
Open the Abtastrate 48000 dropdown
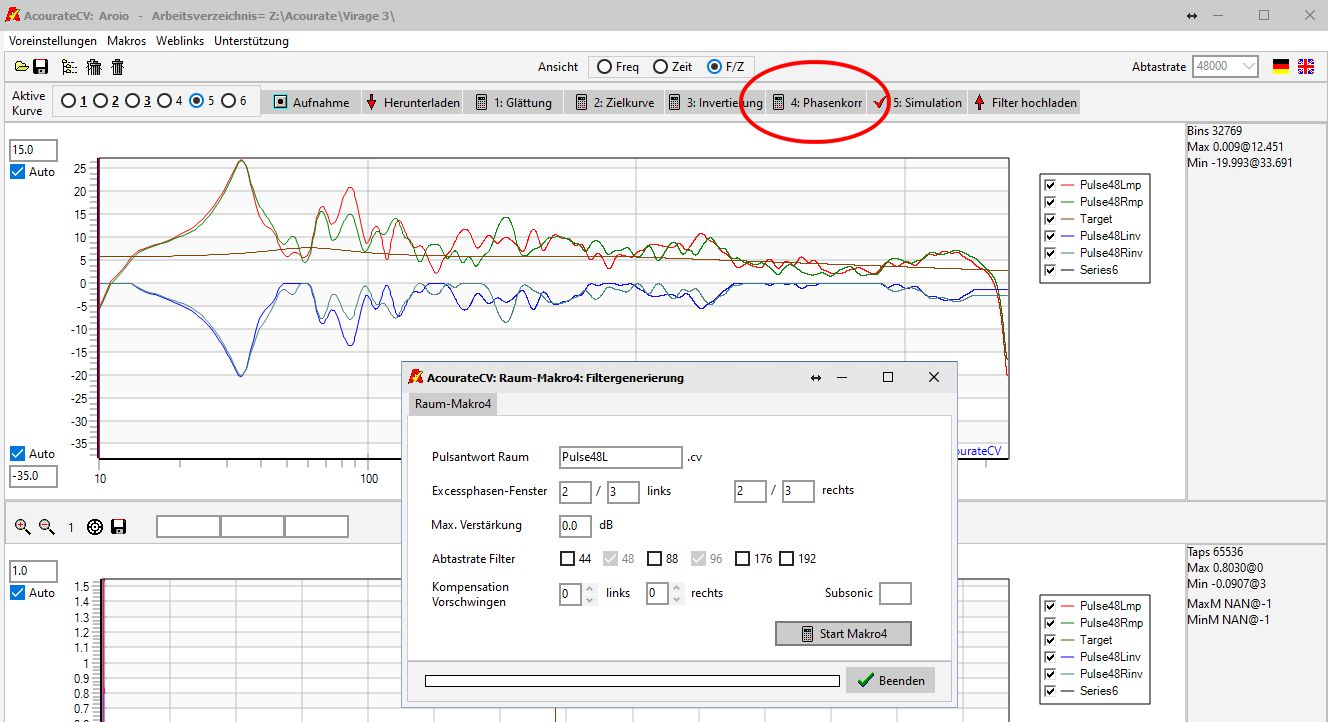[1248, 66]
